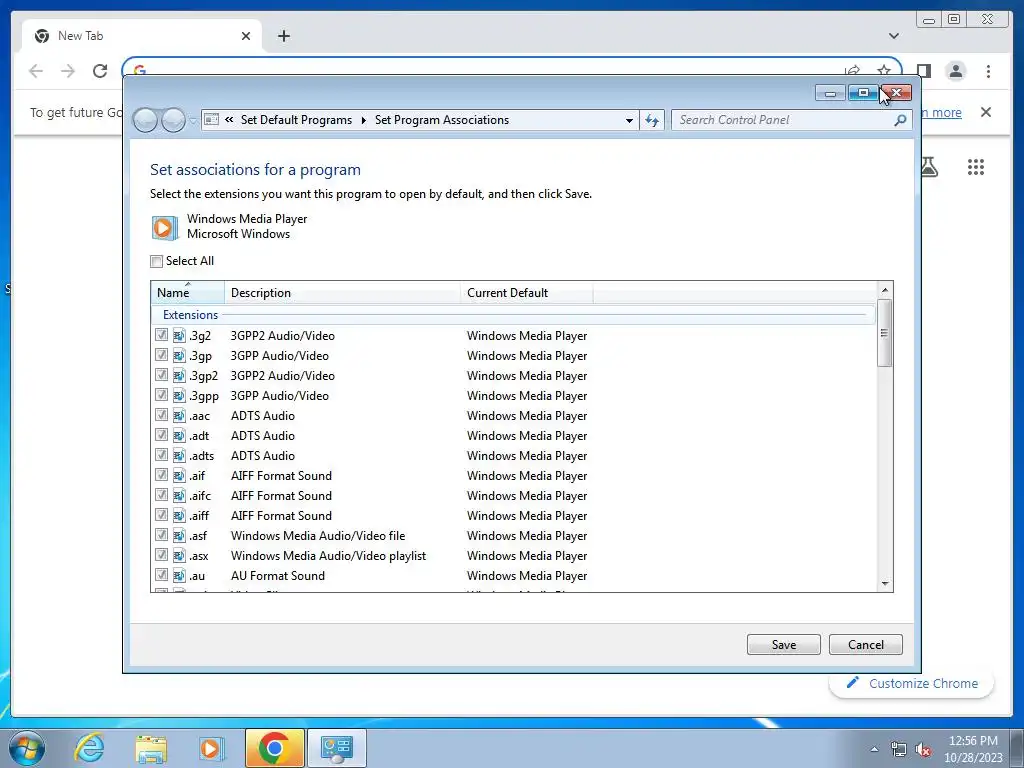Click the refresh icon in Control Panel address bar
Image resolution: width=1024 pixels, height=768 pixels.
click(x=652, y=120)
